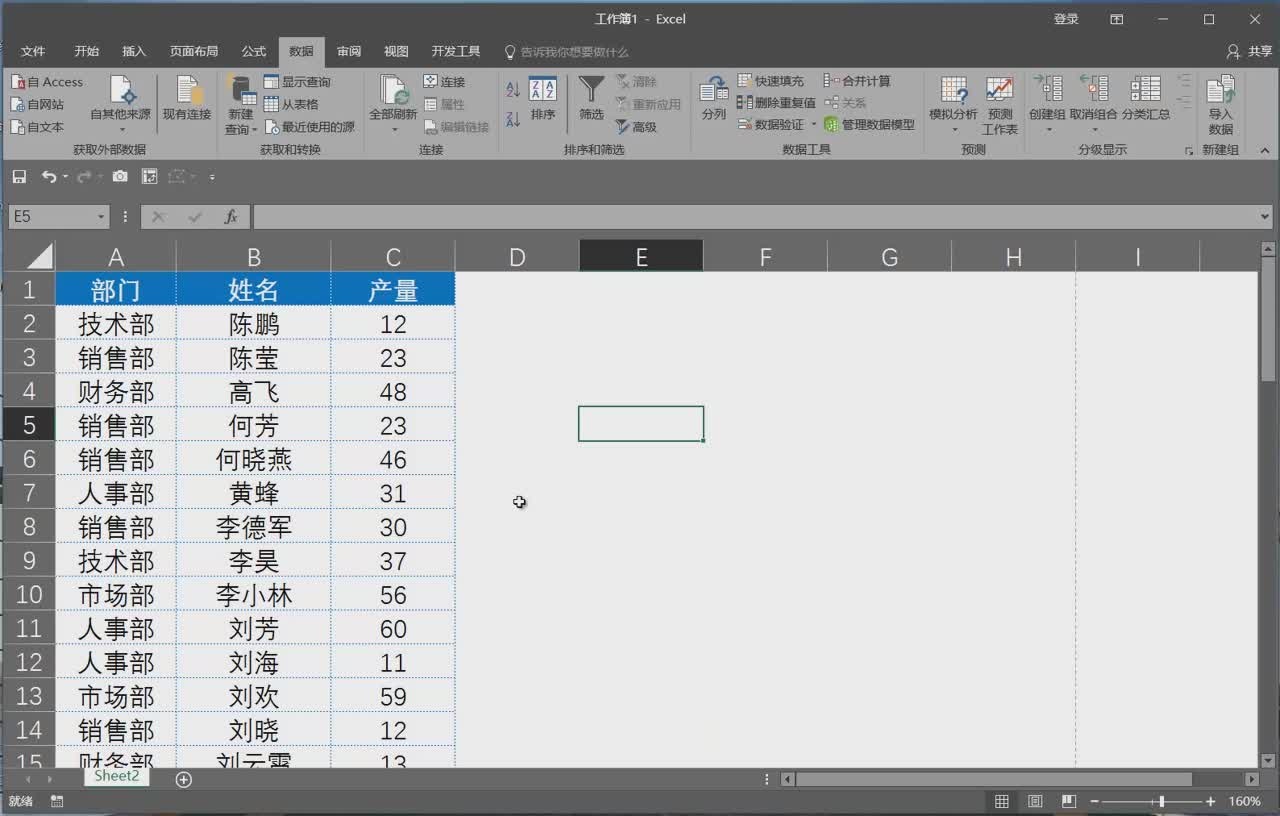Add a new sheet with plus button
1280x816 pixels.
(x=184, y=779)
